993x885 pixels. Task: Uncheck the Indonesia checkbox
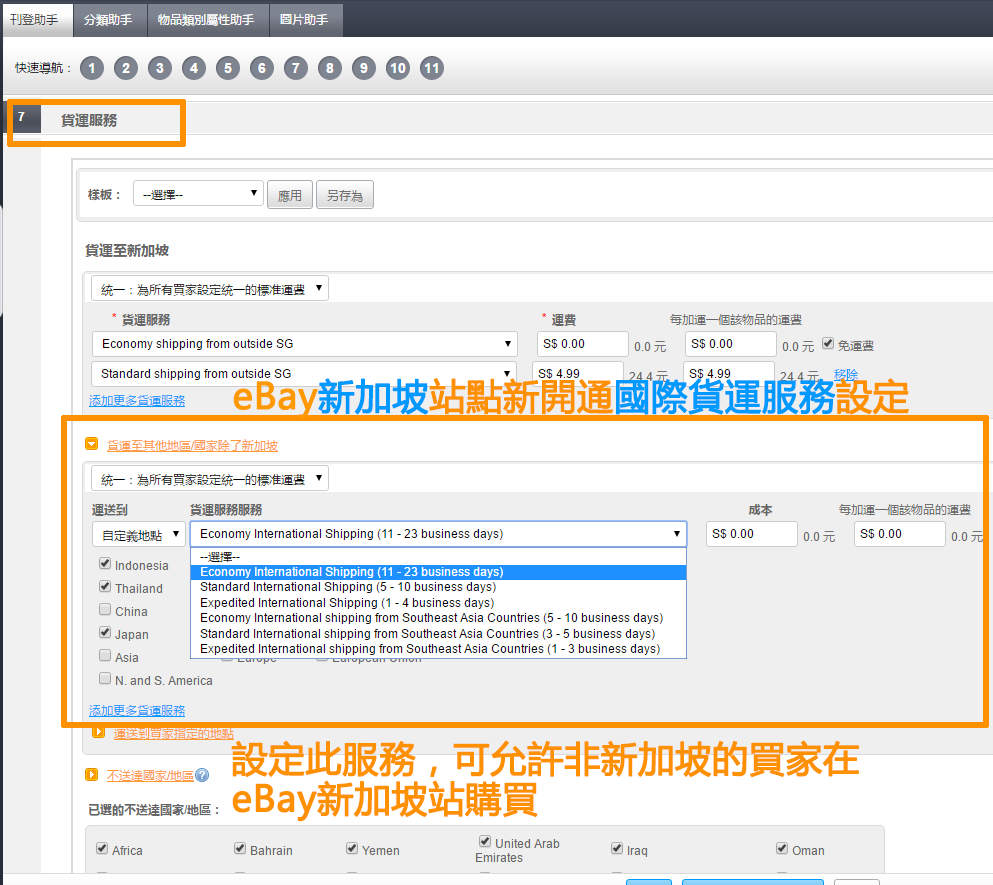[x=105, y=563]
